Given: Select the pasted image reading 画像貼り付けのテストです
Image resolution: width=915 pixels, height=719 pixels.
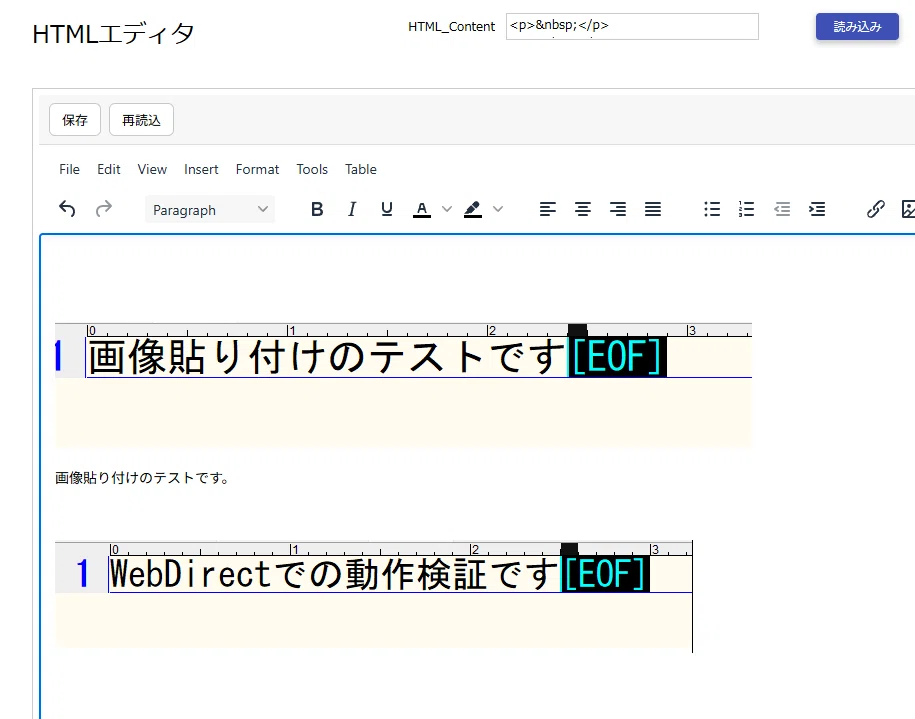Looking at the screenshot, I should pos(403,385).
